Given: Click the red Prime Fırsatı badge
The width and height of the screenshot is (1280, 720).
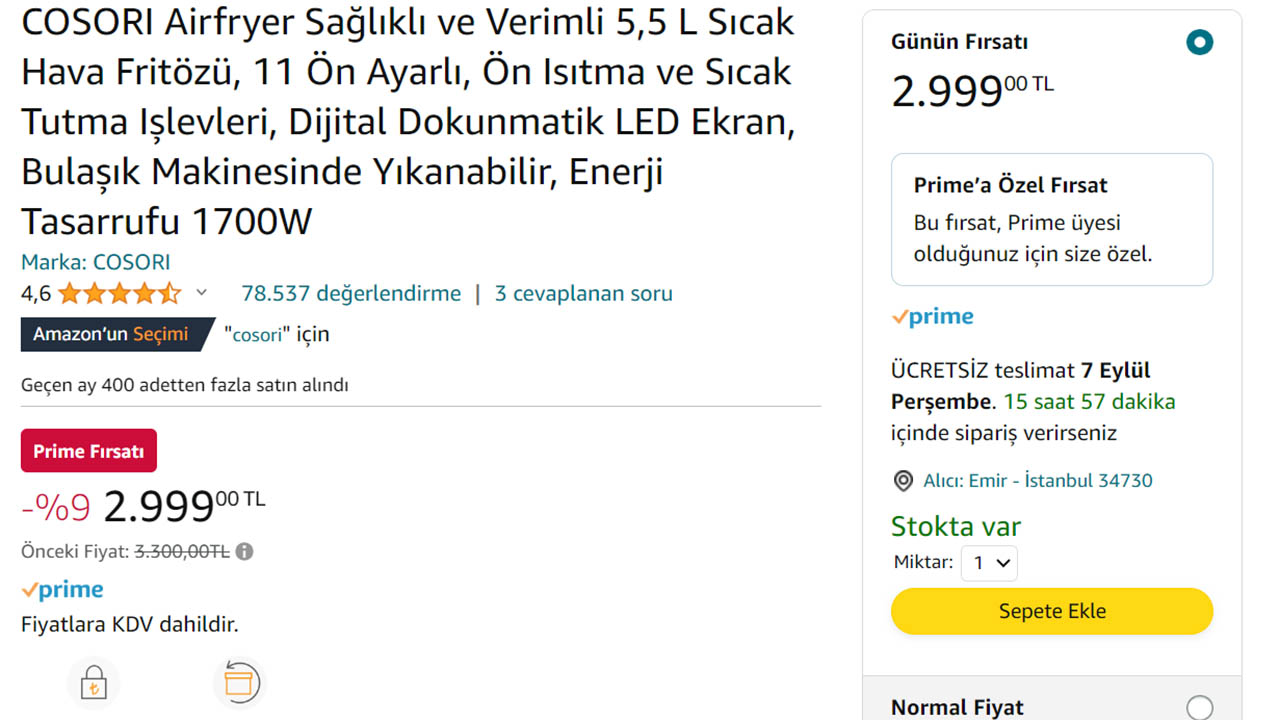Looking at the screenshot, I should point(89,451).
